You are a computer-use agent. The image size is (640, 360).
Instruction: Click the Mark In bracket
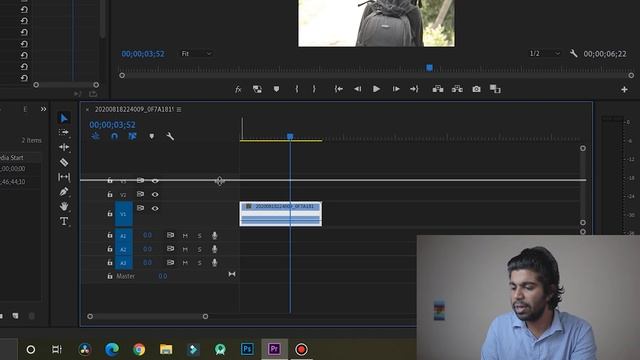click(297, 89)
